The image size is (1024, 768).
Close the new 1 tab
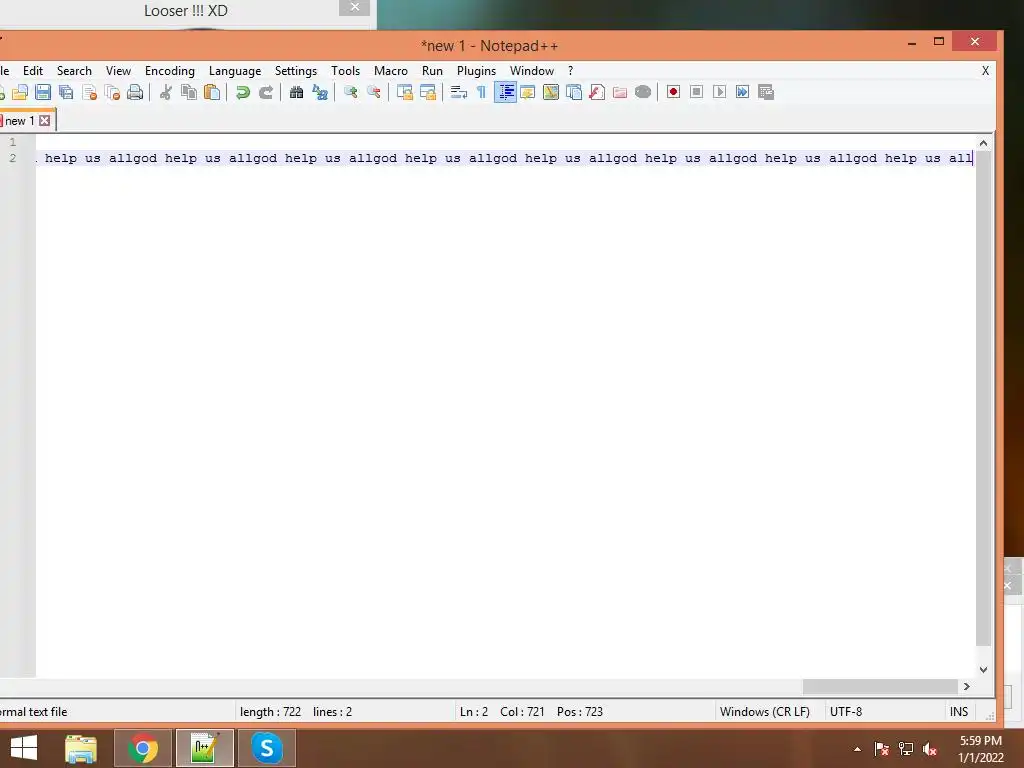coord(44,121)
